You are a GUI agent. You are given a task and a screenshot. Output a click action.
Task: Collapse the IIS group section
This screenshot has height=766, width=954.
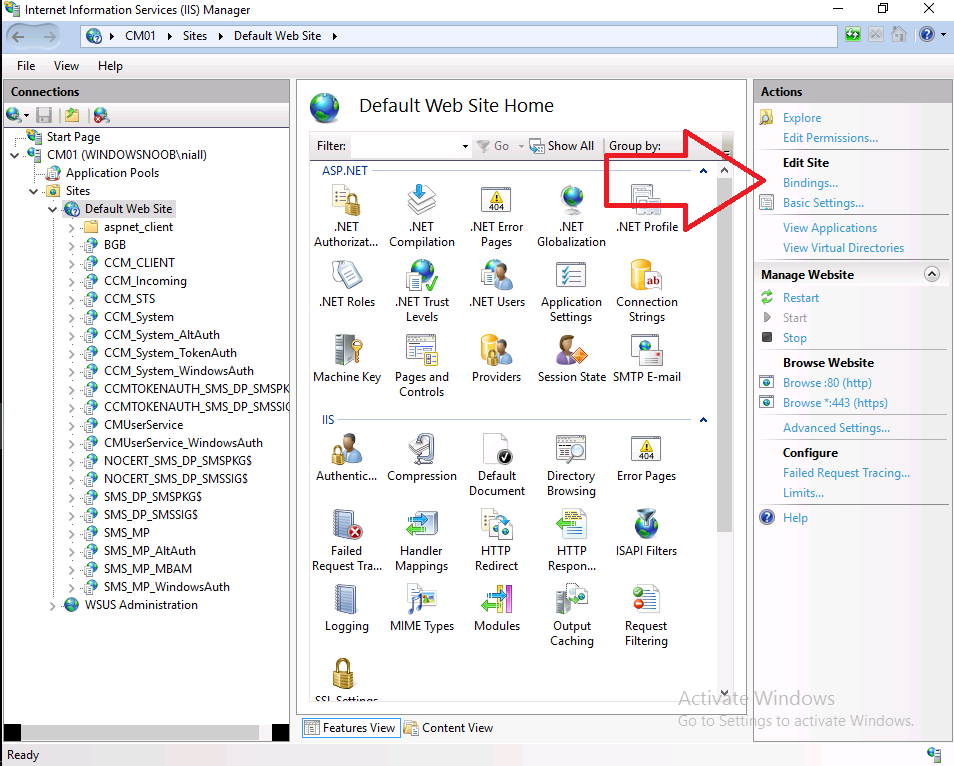point(703,420)
